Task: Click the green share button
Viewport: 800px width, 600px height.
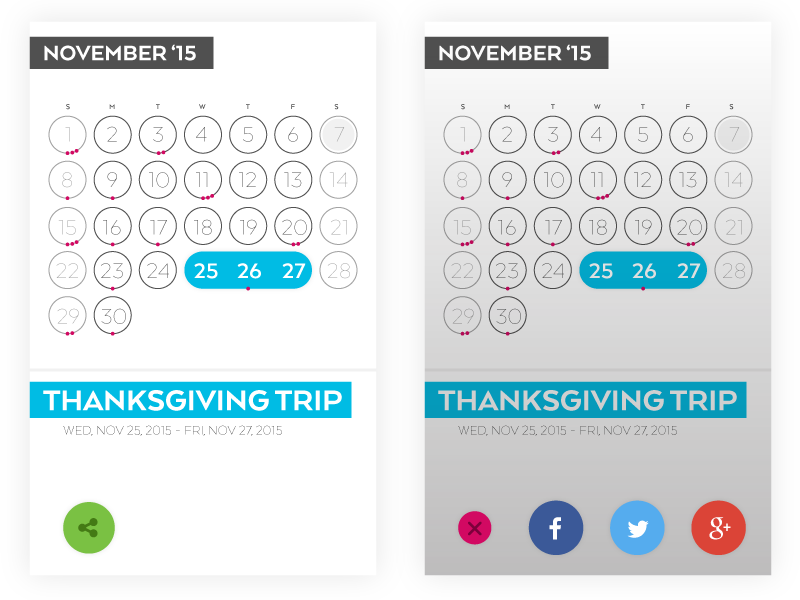Action: 89,527
